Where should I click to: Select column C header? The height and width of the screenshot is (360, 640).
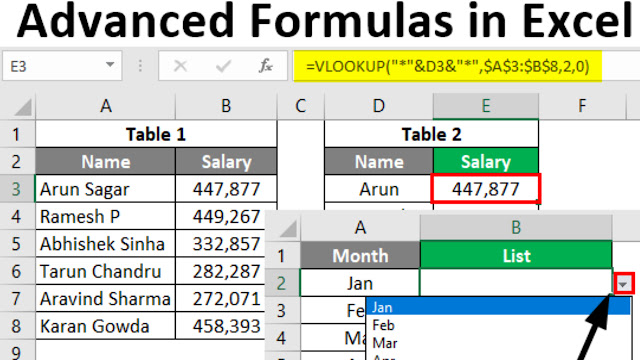coord(301,106)
